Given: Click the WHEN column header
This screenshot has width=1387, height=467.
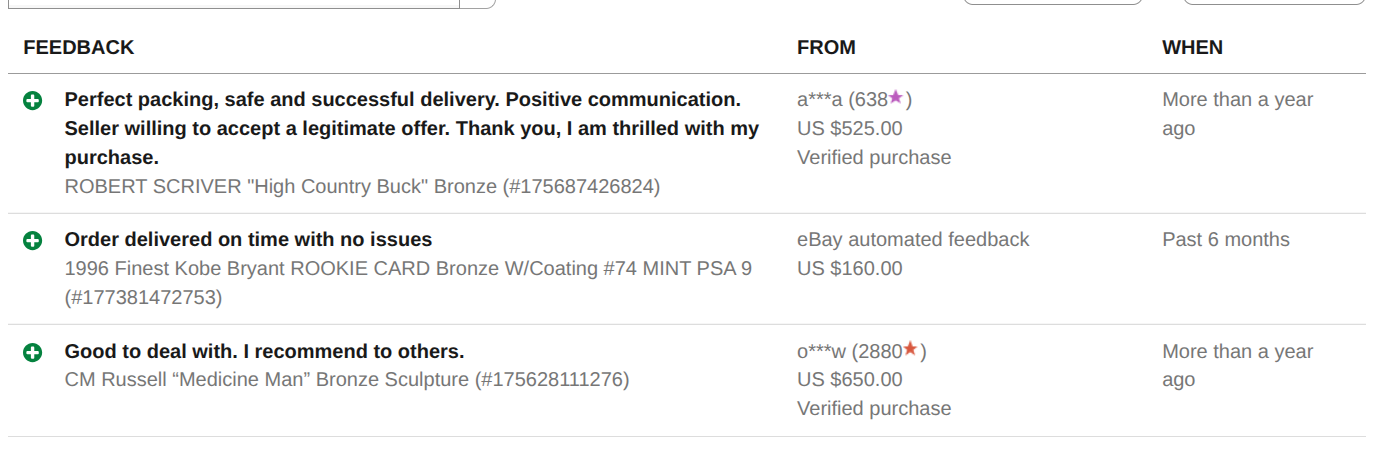Looking at the screenshot, I should (1192, 47).
